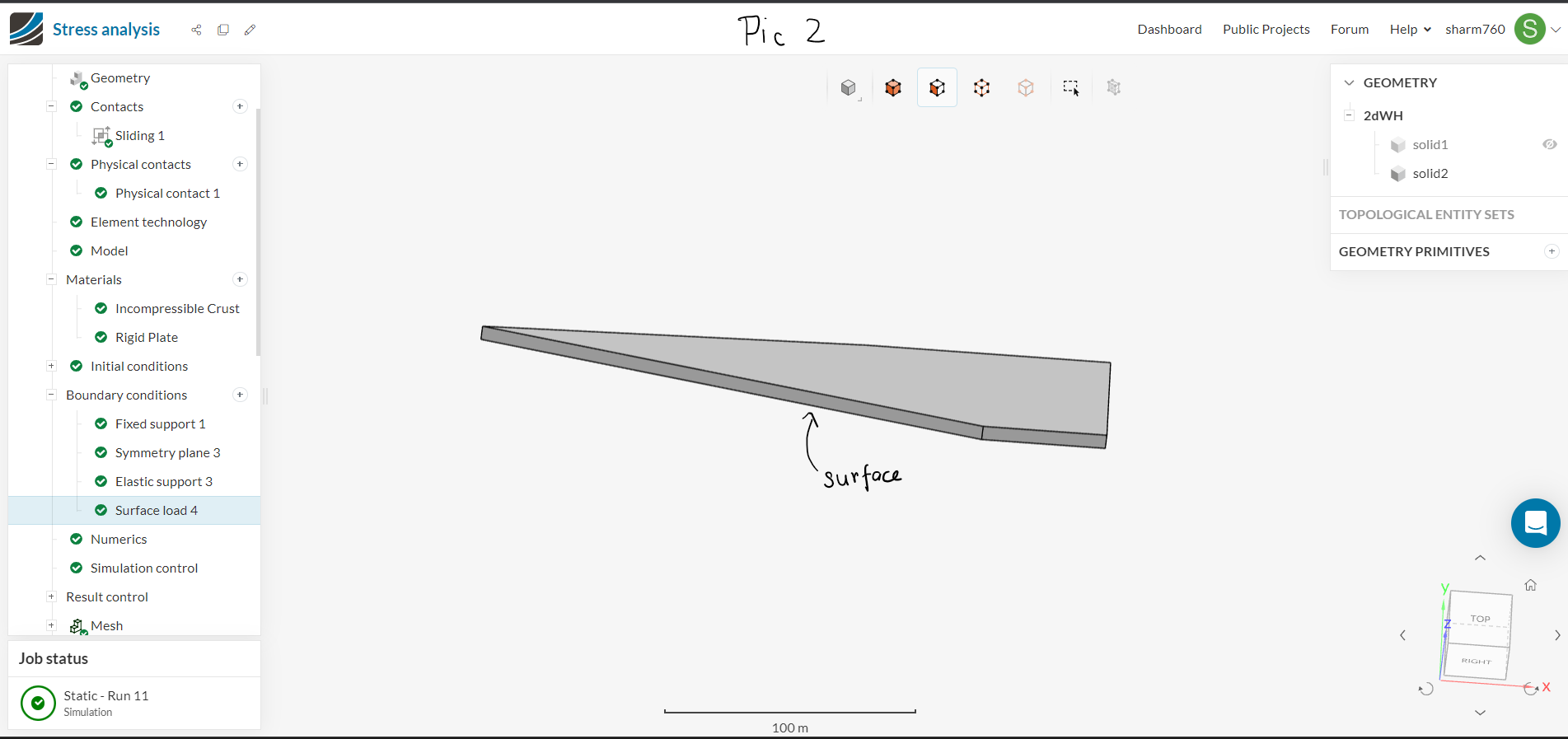Image resolution: width=1568 pixels, height=739 pixels.
Task: Collapse the 2dWH geometry node
Action: point(1349,115)
